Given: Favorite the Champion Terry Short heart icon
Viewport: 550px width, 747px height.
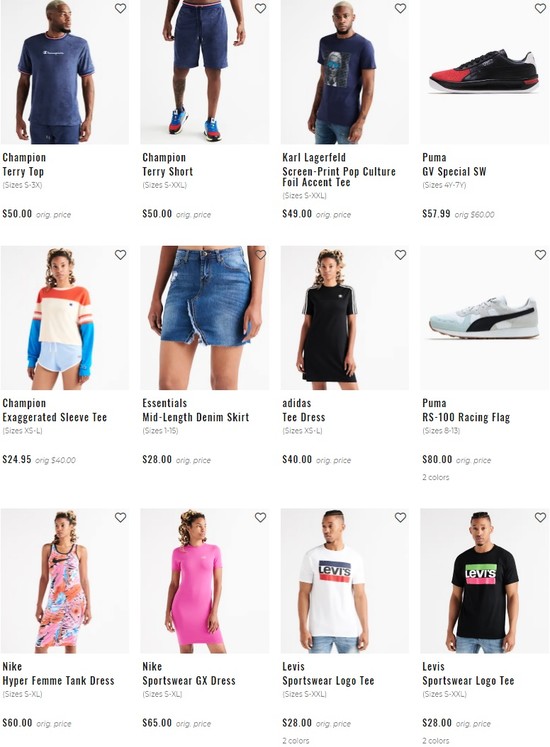Looking at the screenshot, I should point(260,9).
